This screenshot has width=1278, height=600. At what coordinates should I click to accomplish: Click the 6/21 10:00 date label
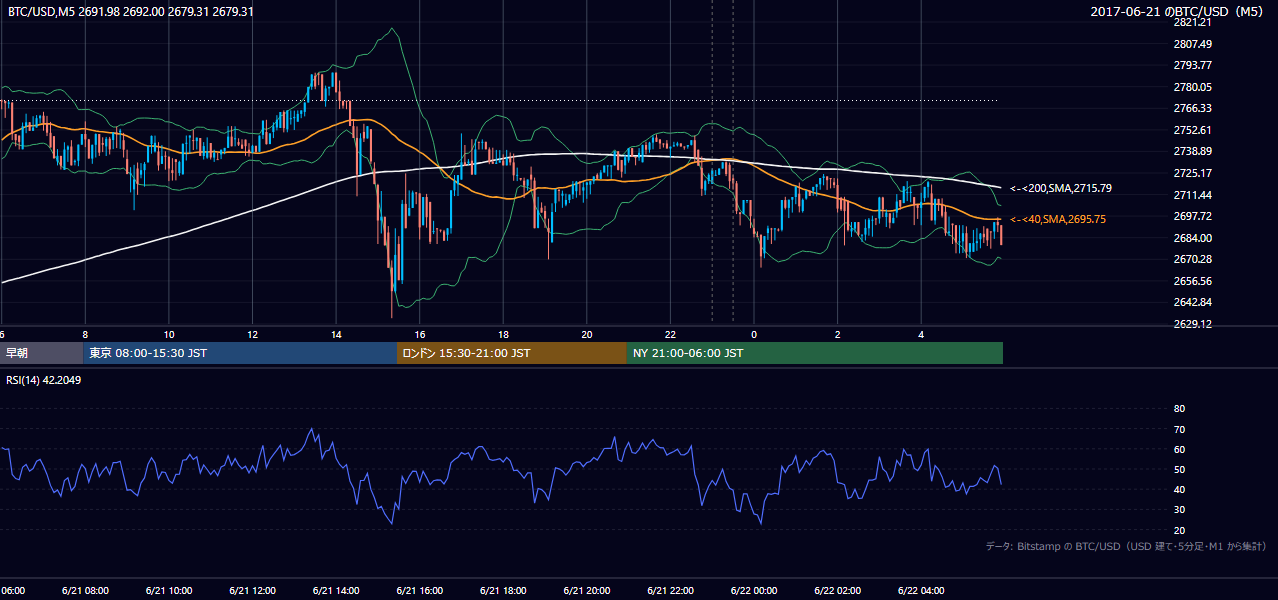tap(169, 590)
